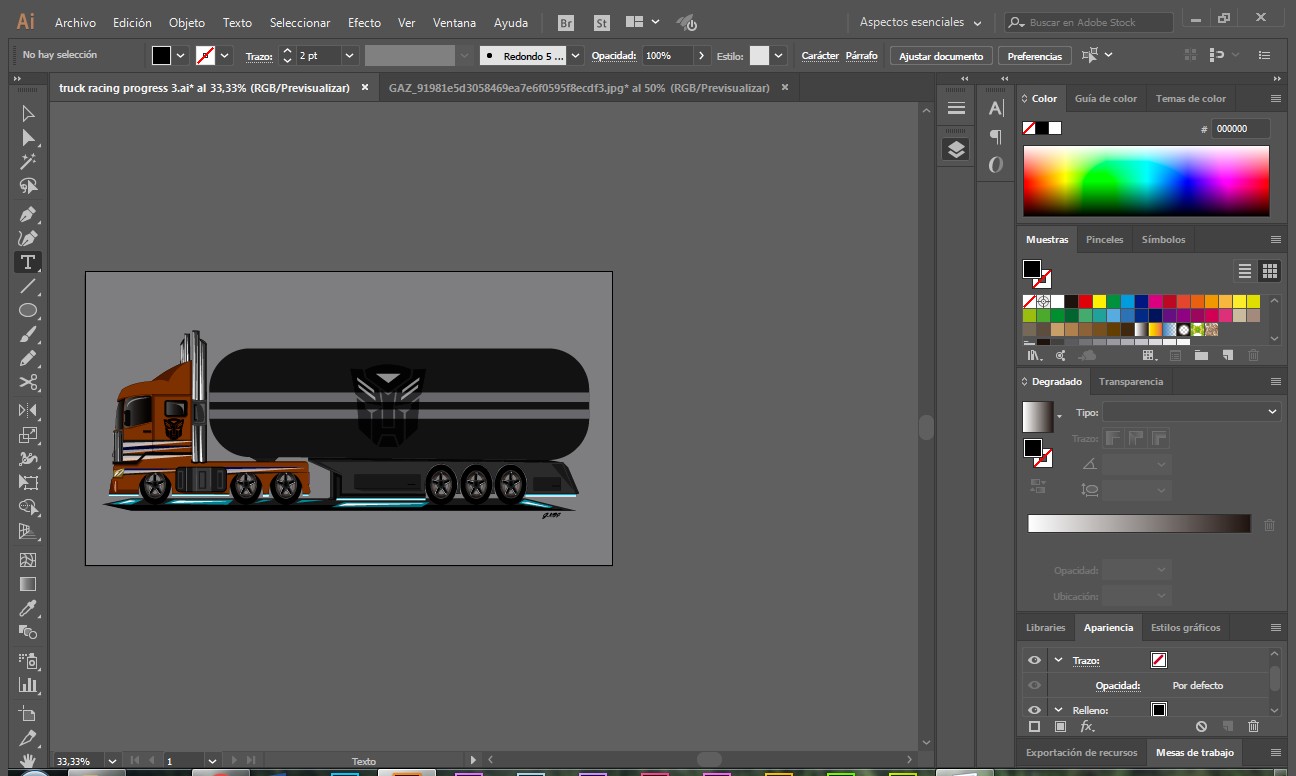Select the Direct Selection tool
The height and width of the screenshot is (776, 1296).
point(28,138)
